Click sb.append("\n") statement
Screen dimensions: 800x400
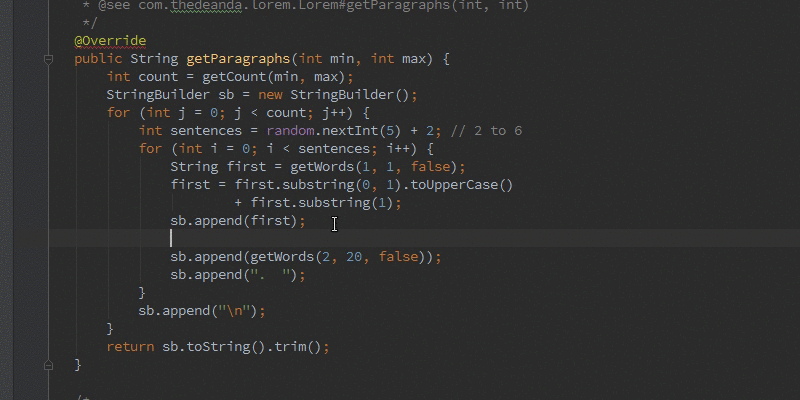pyautogui.click(x=202, y=311)
